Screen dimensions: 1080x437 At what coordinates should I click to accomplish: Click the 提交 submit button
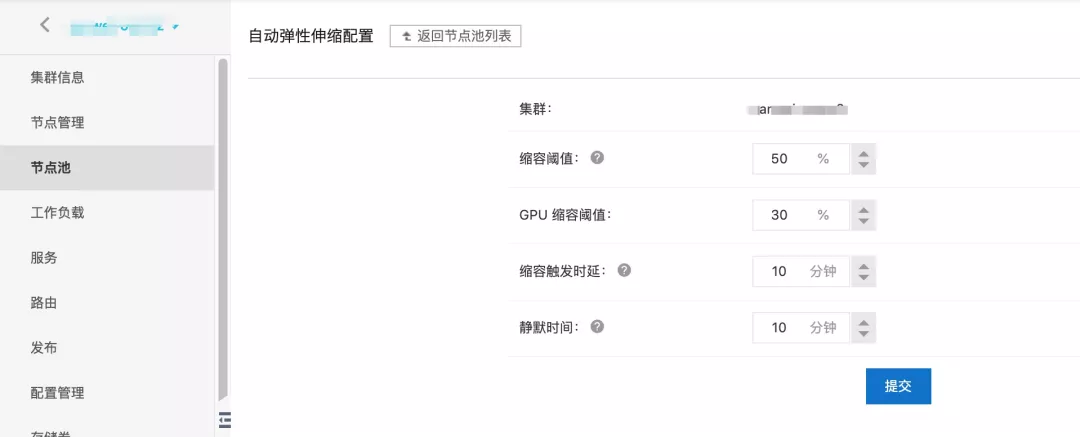(898, 386)
